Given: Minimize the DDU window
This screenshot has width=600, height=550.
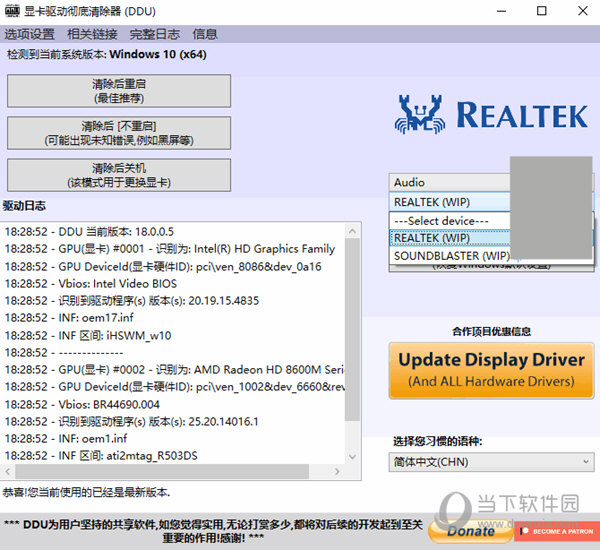Looking at the screenshot, I should click(501, 11).
